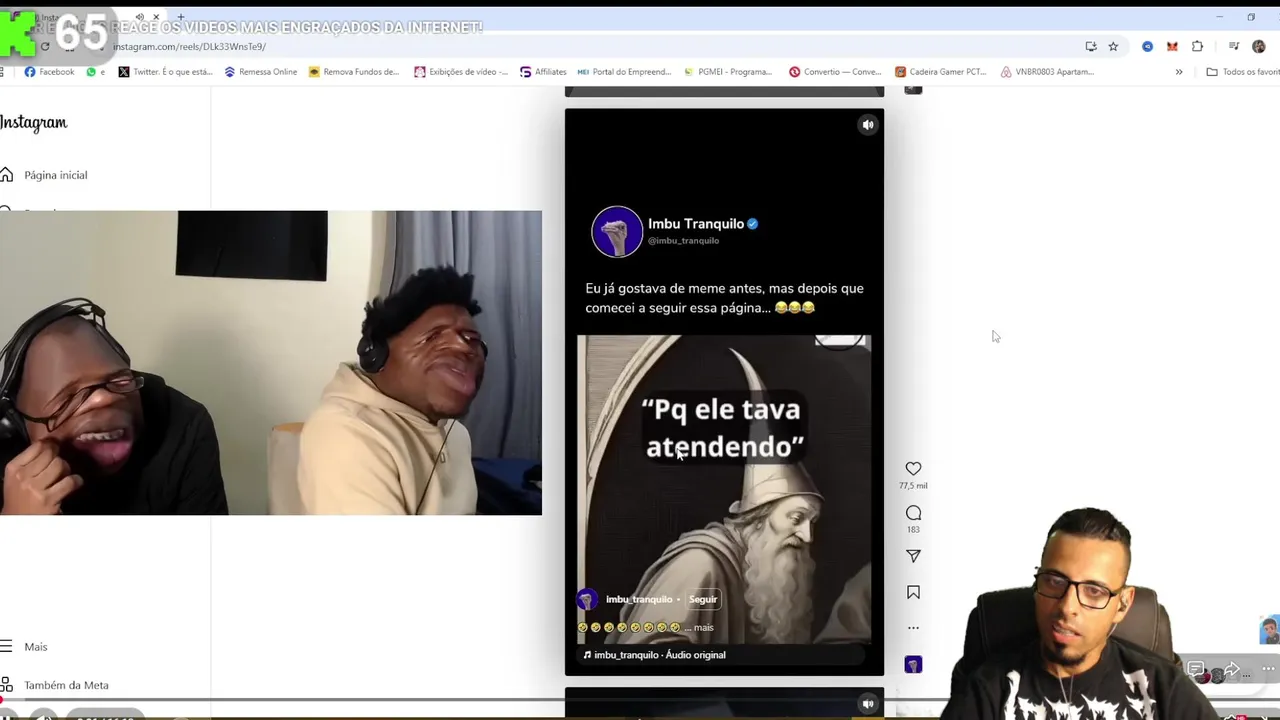The height and width of the screenshot is (720, 1280).
Task: Open the PGMEI bookmark
Action: point(728,72)
